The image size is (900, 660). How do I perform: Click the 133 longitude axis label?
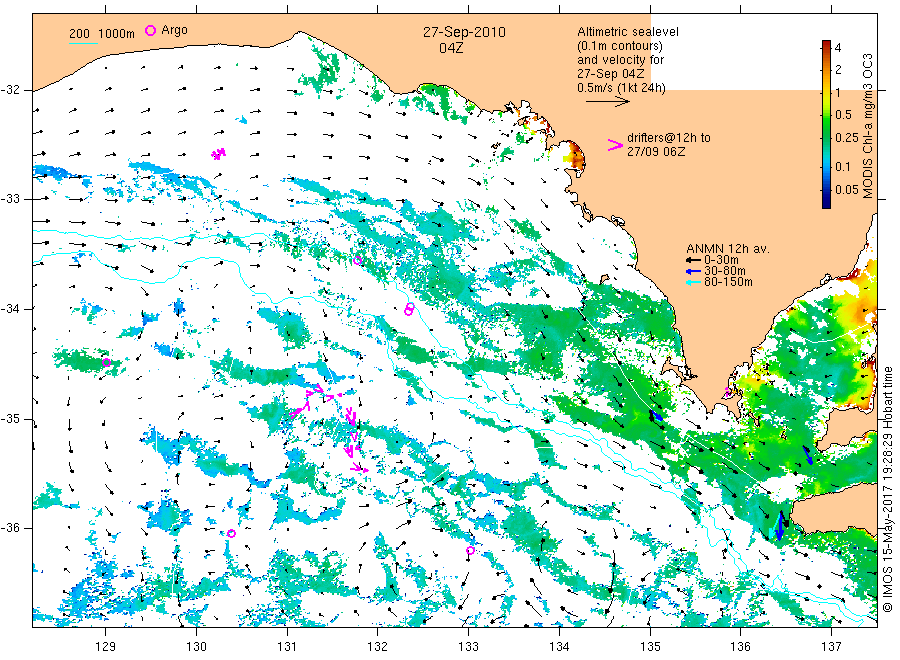468,647
